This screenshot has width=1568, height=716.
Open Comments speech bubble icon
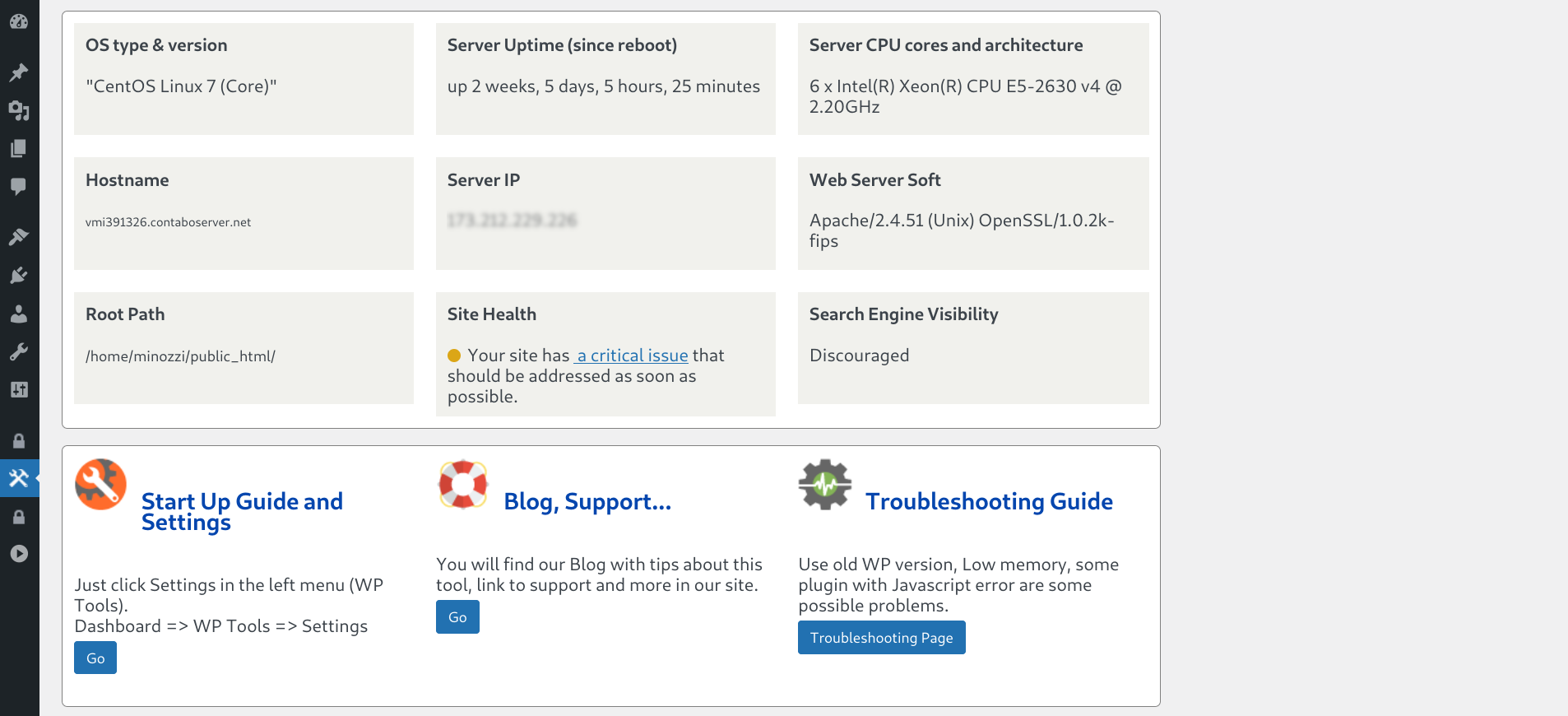click(x=19, y=186)
